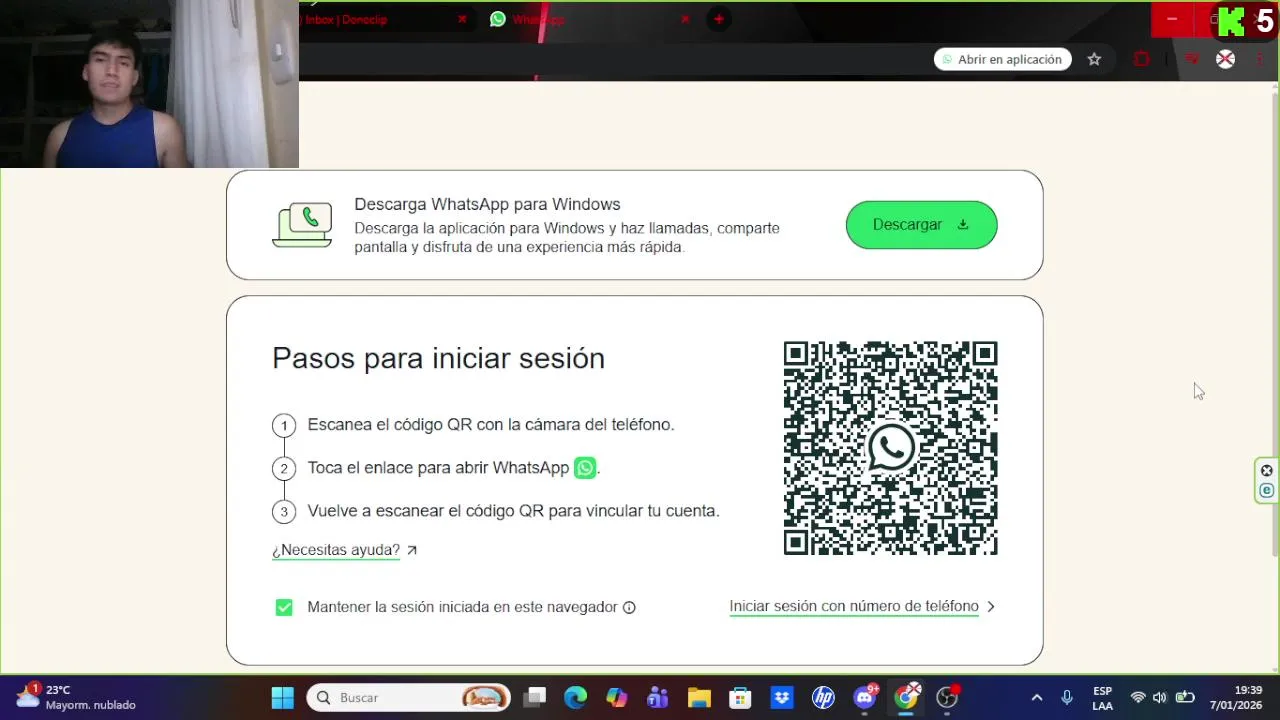
Task: Open the OBS Studio taskbar icon
Action: click(947, 697)
